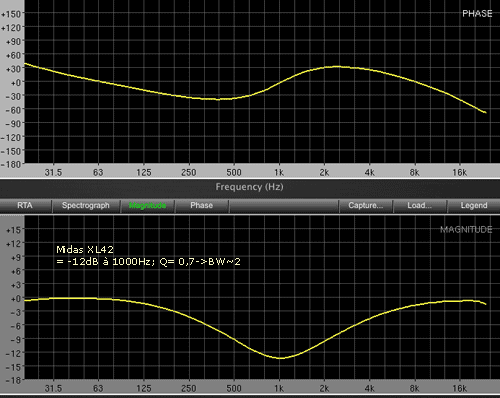Image resolution: width=500 pixels, height=398 pixels.
Task: Click the phase curve peak near 2k
Action: tap(337, 67)
